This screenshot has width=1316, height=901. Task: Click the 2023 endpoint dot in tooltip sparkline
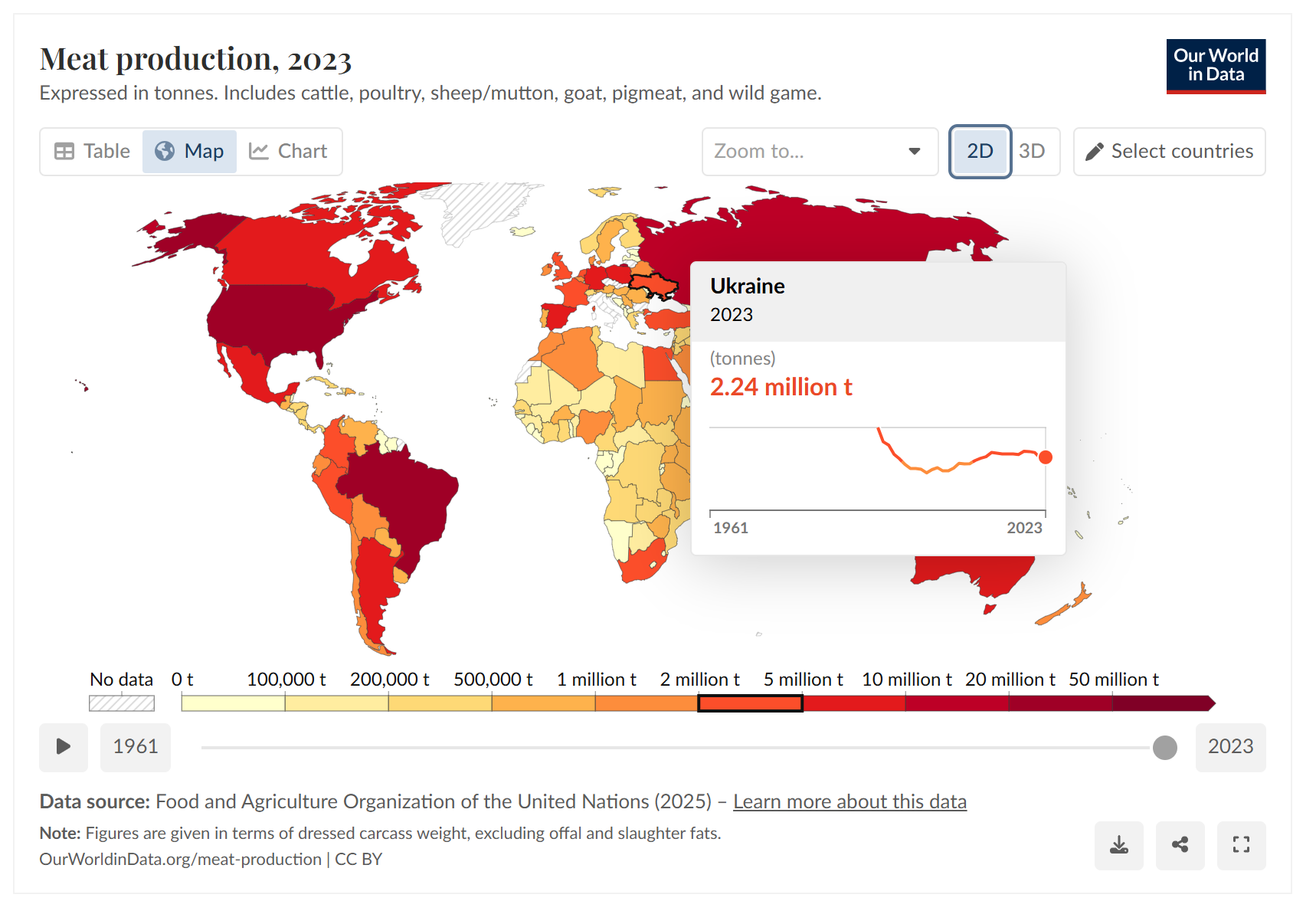(x=1045, y=457)
